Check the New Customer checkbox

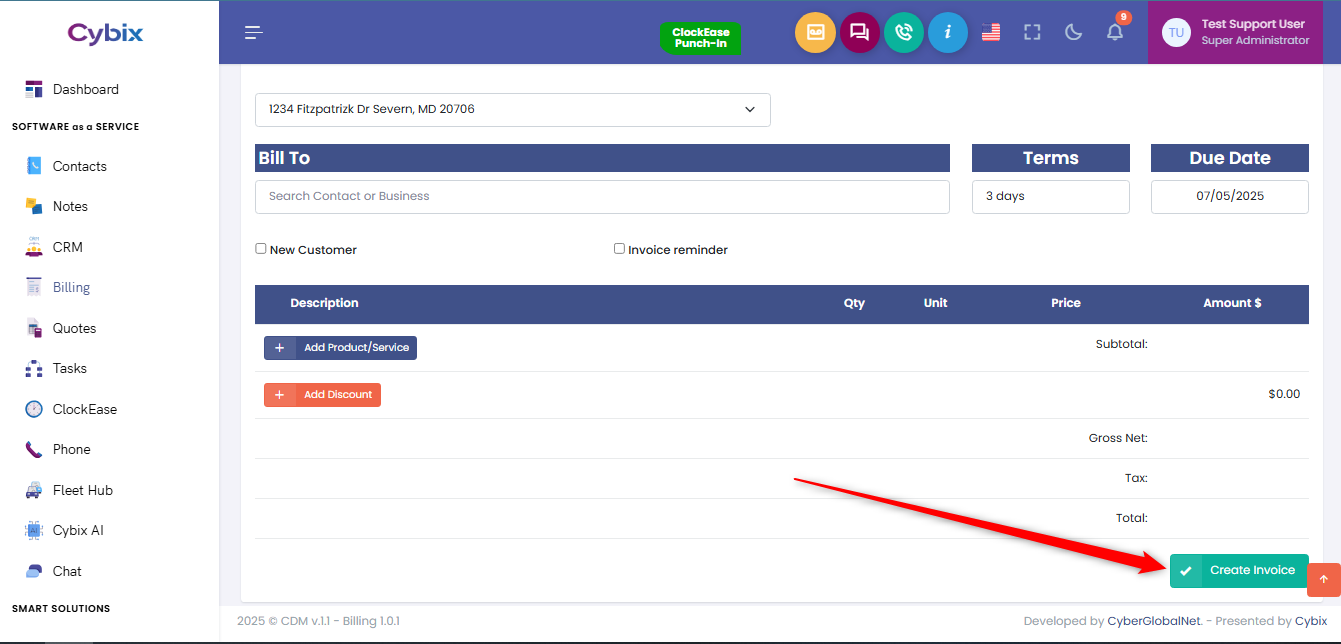[x=261, y=249]
